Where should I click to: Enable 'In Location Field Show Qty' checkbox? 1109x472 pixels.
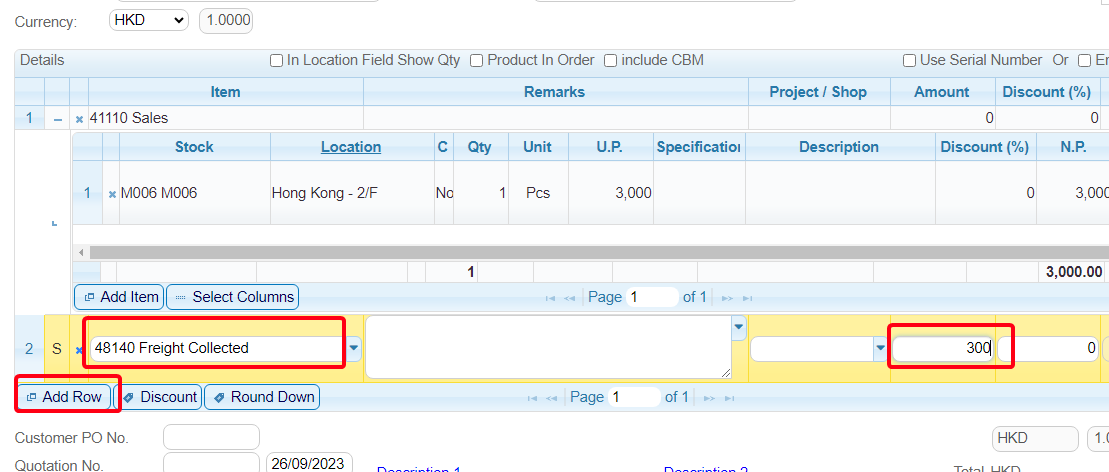277,61
